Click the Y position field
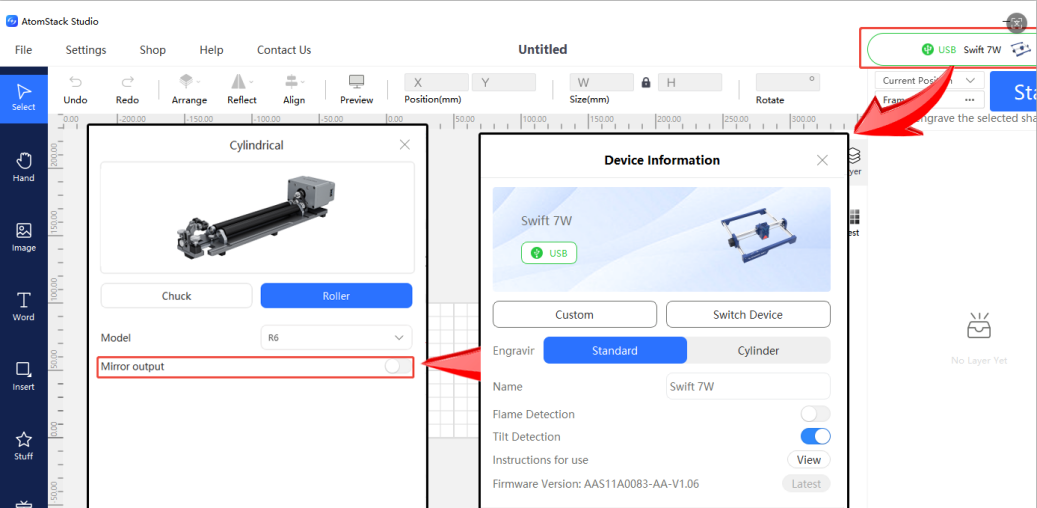1037x508 pixels. coord(504,82)
